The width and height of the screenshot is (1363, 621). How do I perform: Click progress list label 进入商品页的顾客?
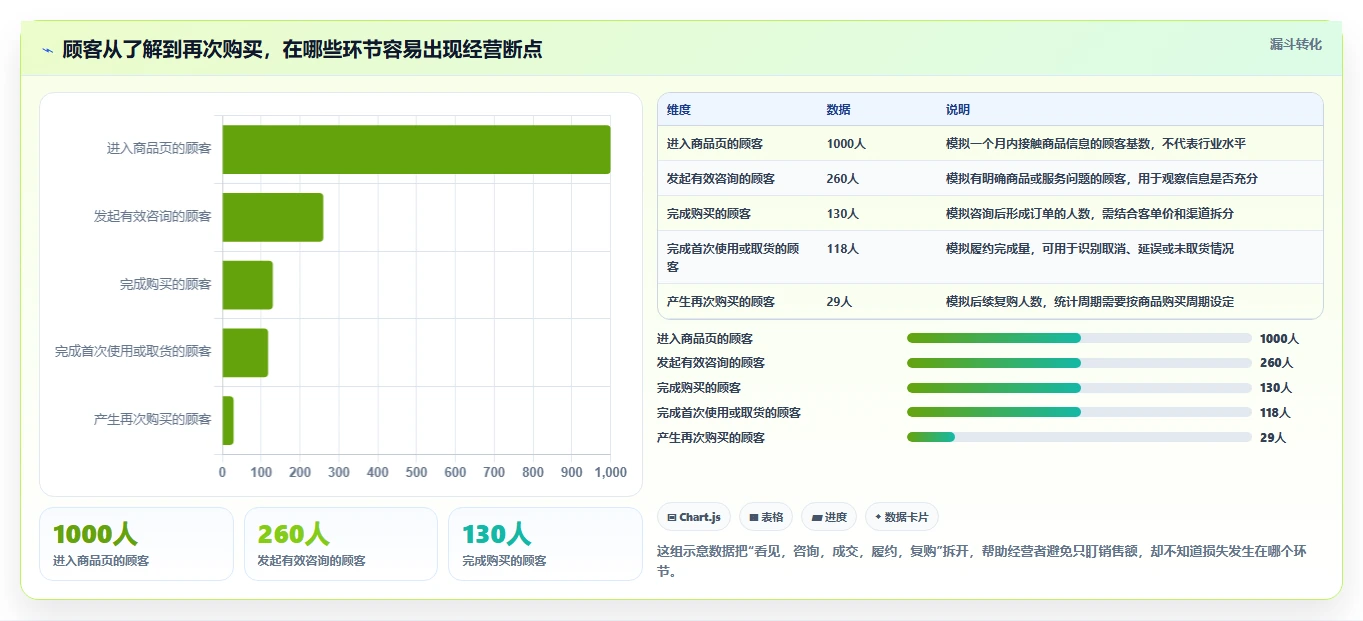point(705,339)
